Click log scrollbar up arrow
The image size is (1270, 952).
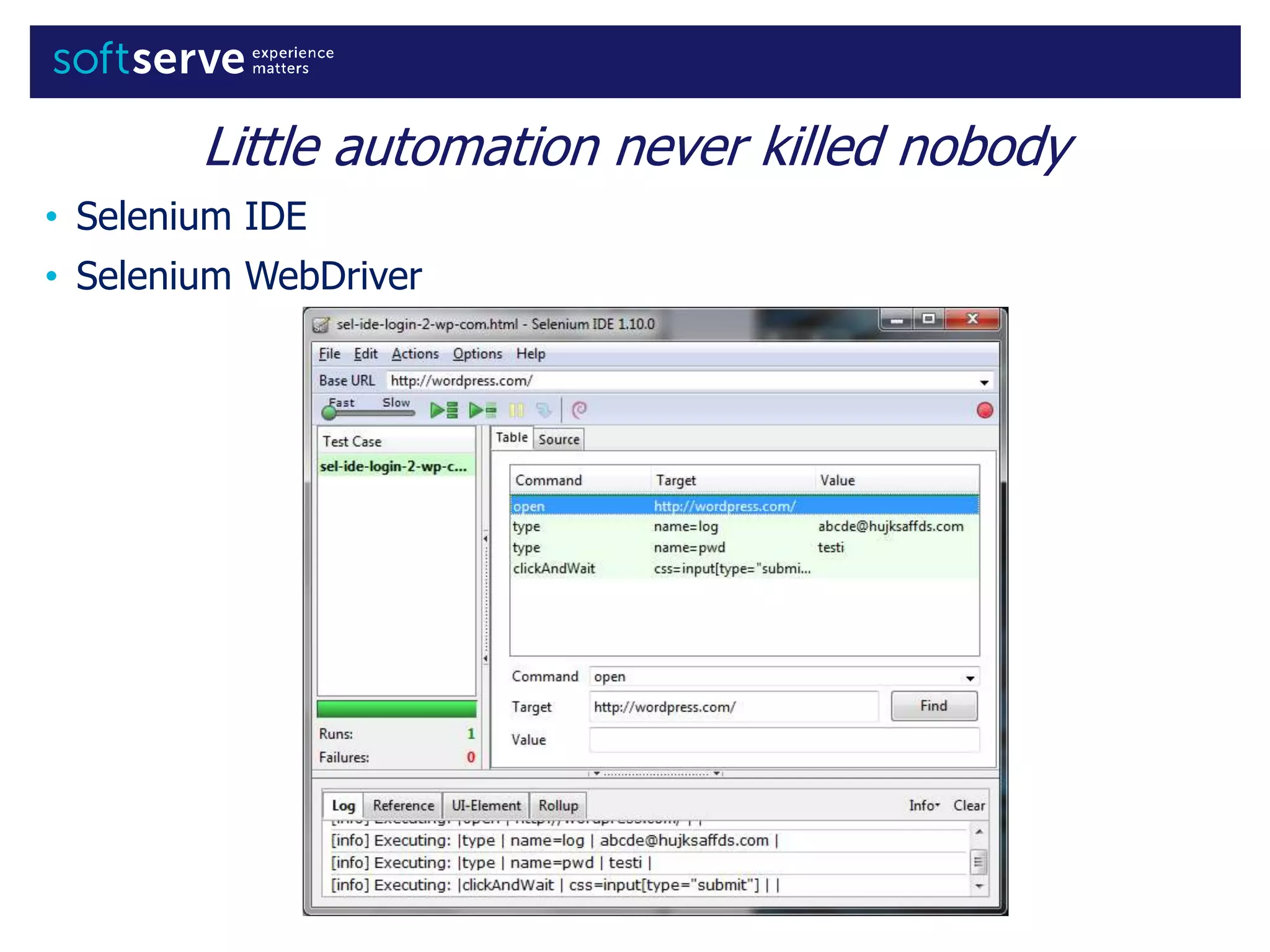[979, 832]
